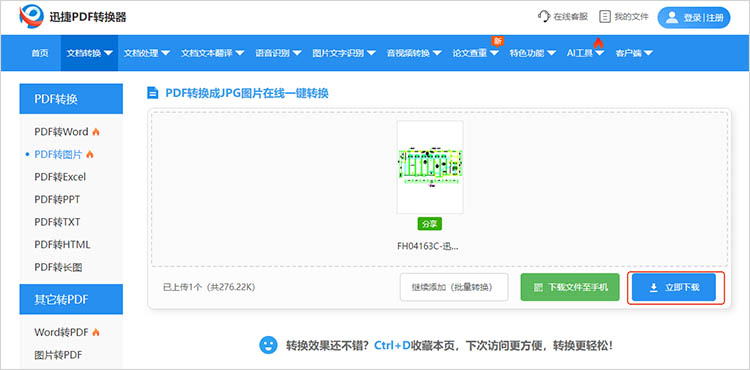Click 继续添加 (批量转换) button

click(x=454, y=287)
